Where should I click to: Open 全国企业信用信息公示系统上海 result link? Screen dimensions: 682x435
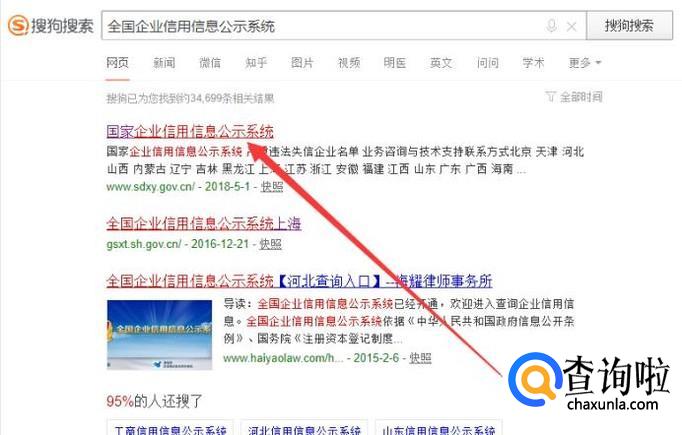click(204, 224)
